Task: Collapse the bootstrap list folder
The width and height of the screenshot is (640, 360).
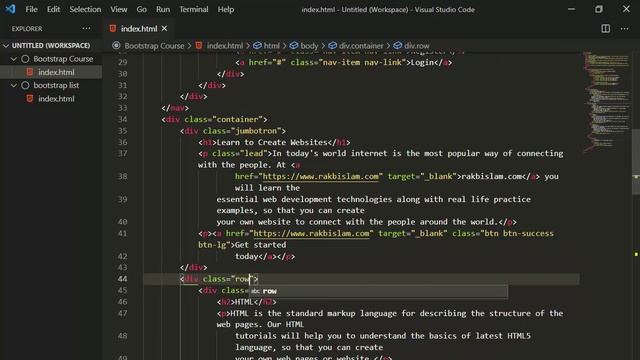Action: 13,85
